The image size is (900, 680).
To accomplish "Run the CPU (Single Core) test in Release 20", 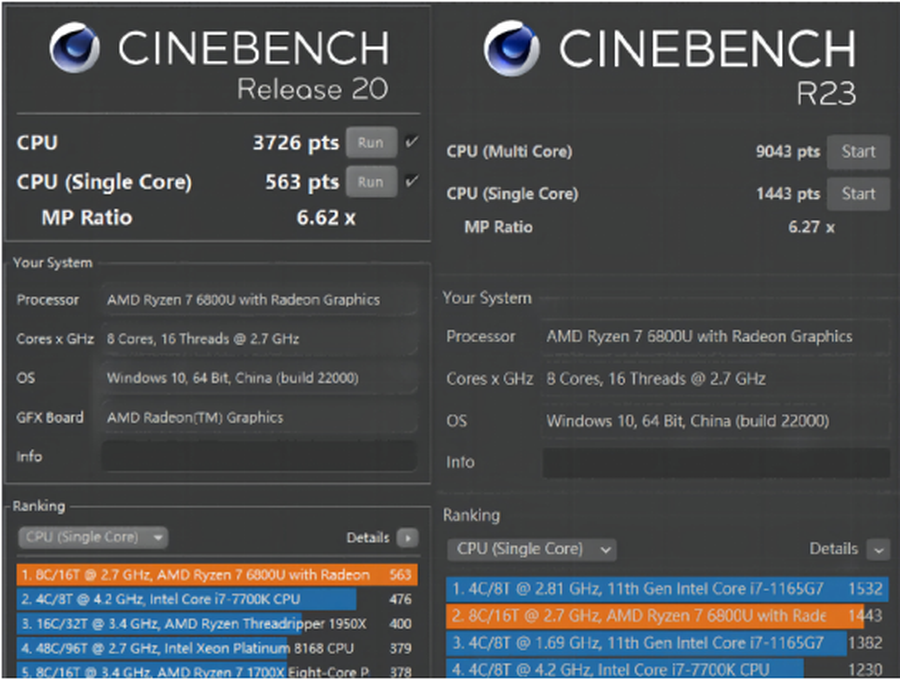I will pos(371,181).
